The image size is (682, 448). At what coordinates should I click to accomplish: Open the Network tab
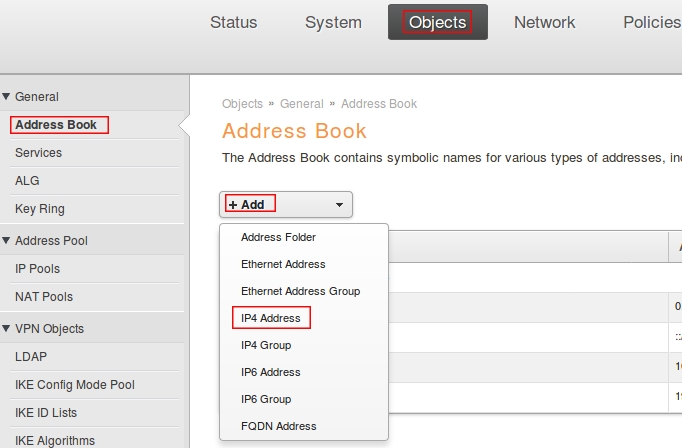click(544, 22)
